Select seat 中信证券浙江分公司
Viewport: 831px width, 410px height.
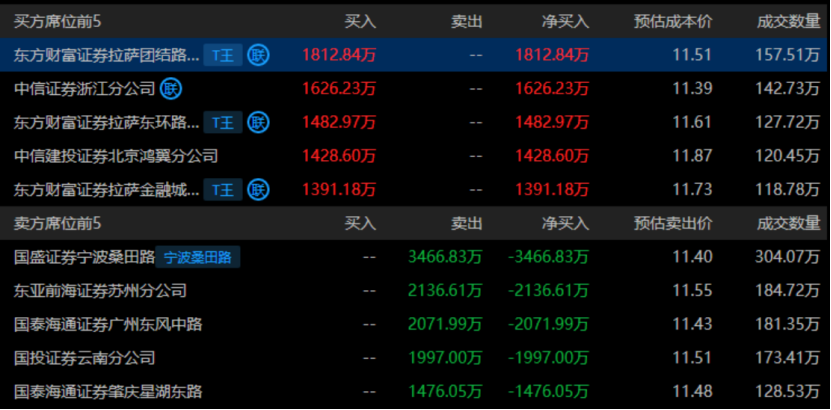(x=84, y=88)
